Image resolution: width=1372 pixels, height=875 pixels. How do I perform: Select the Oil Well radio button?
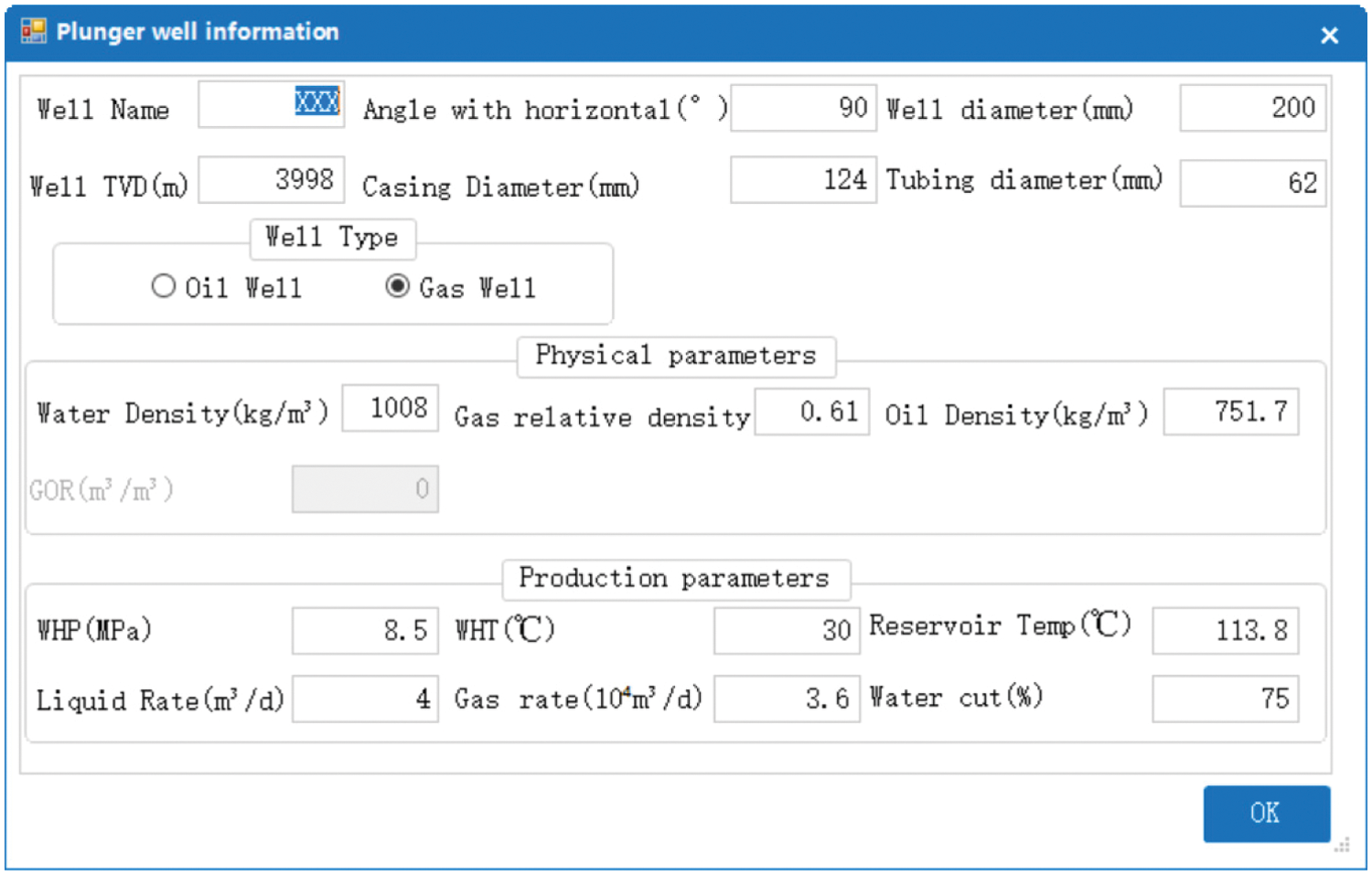coord(164,287)
